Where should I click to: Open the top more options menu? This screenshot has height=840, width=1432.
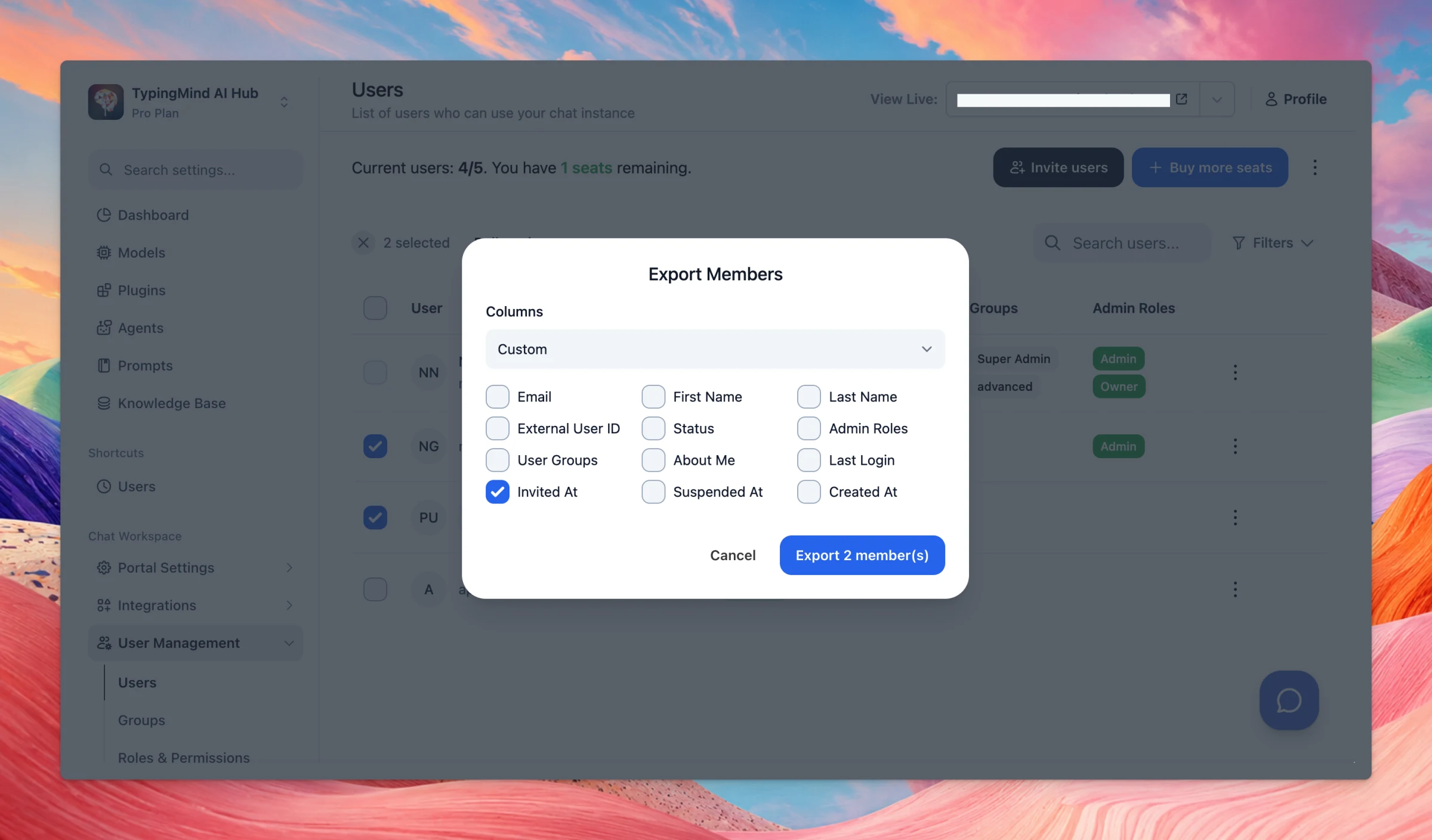coord(1314,168)
